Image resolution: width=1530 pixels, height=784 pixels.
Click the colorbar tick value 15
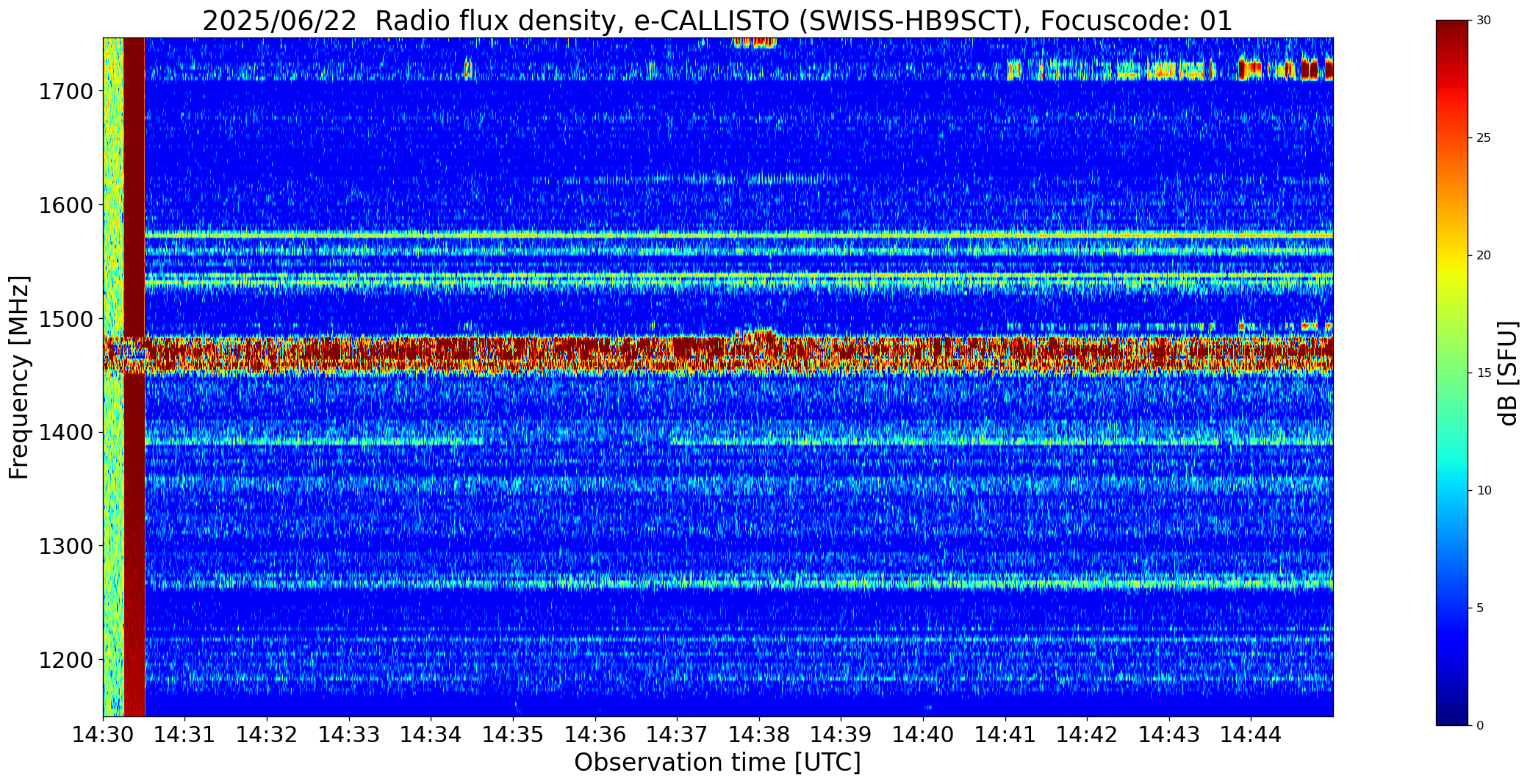1484,373
